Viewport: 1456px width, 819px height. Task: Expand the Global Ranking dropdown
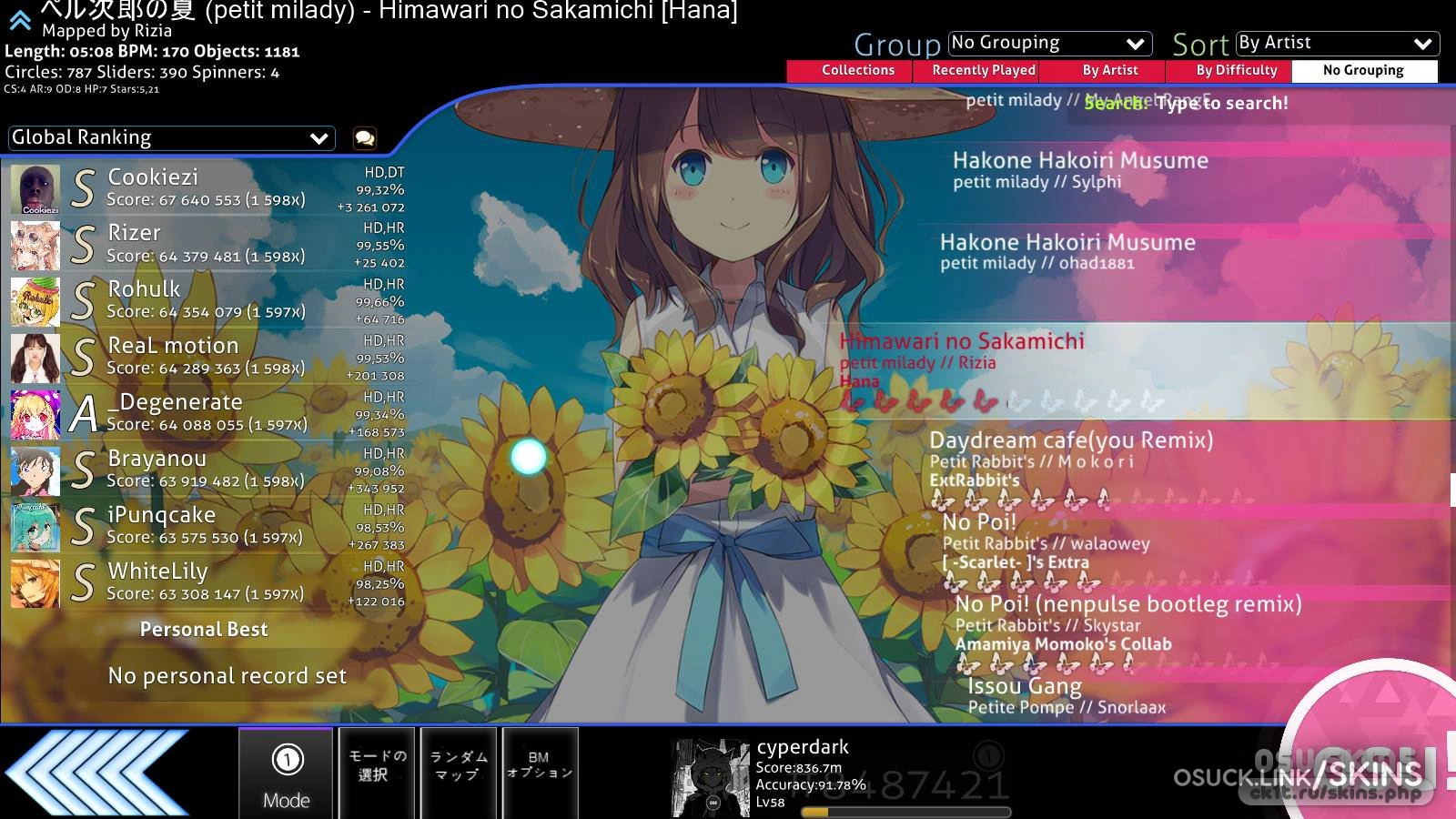[x=171, y=138]
